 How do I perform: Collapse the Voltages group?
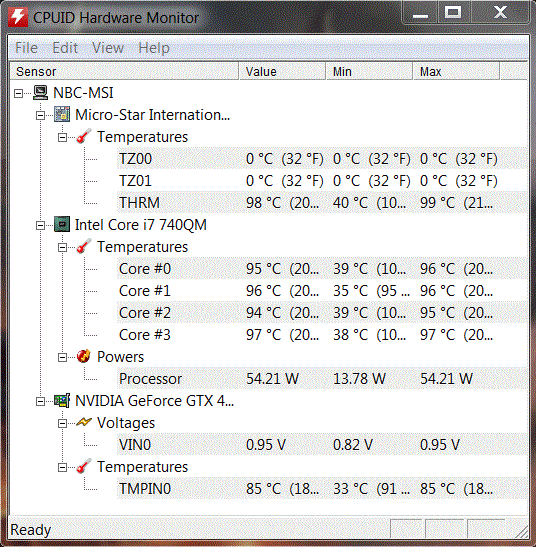(x=62, y=424)
